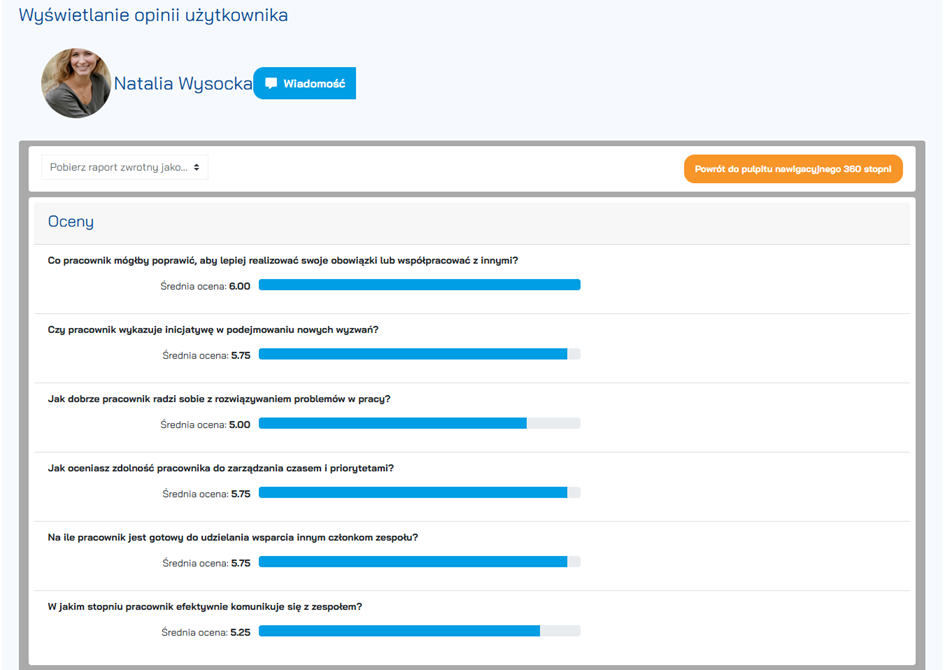945x670 pixels.
Task: Select the question about solving problems at work
Action: 219,399
